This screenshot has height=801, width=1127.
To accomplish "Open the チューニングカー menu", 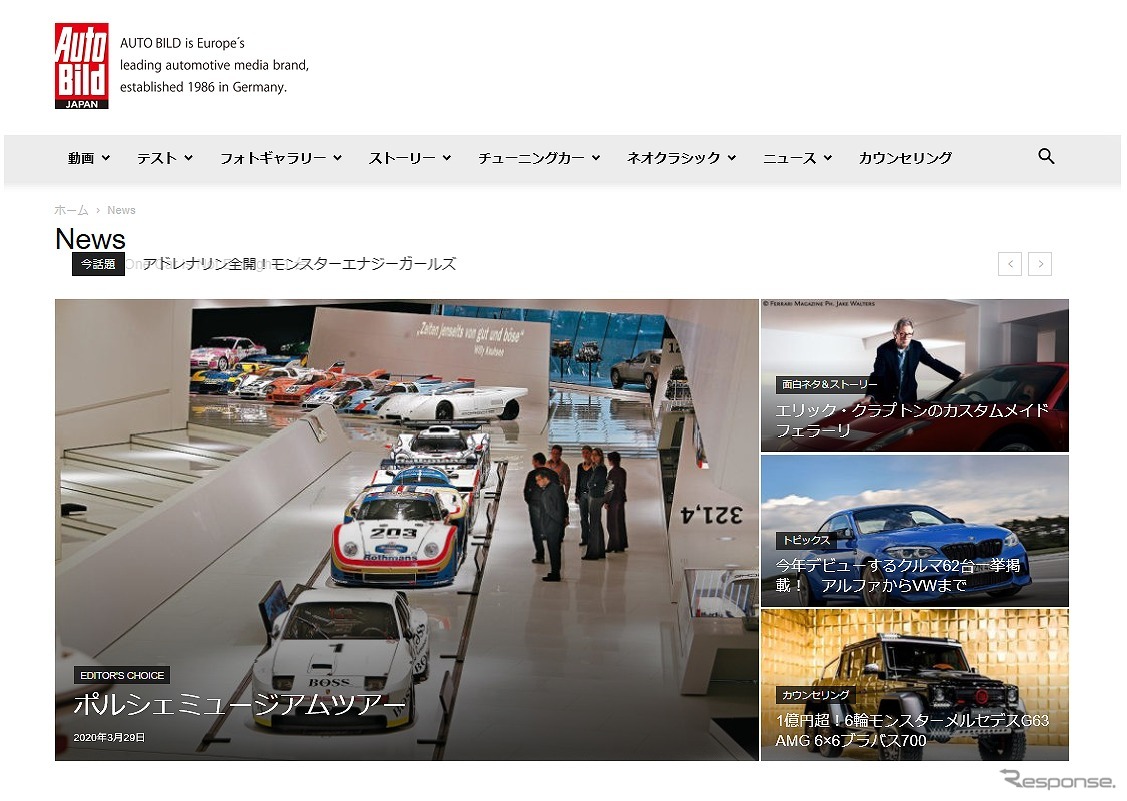I will 538,158.
